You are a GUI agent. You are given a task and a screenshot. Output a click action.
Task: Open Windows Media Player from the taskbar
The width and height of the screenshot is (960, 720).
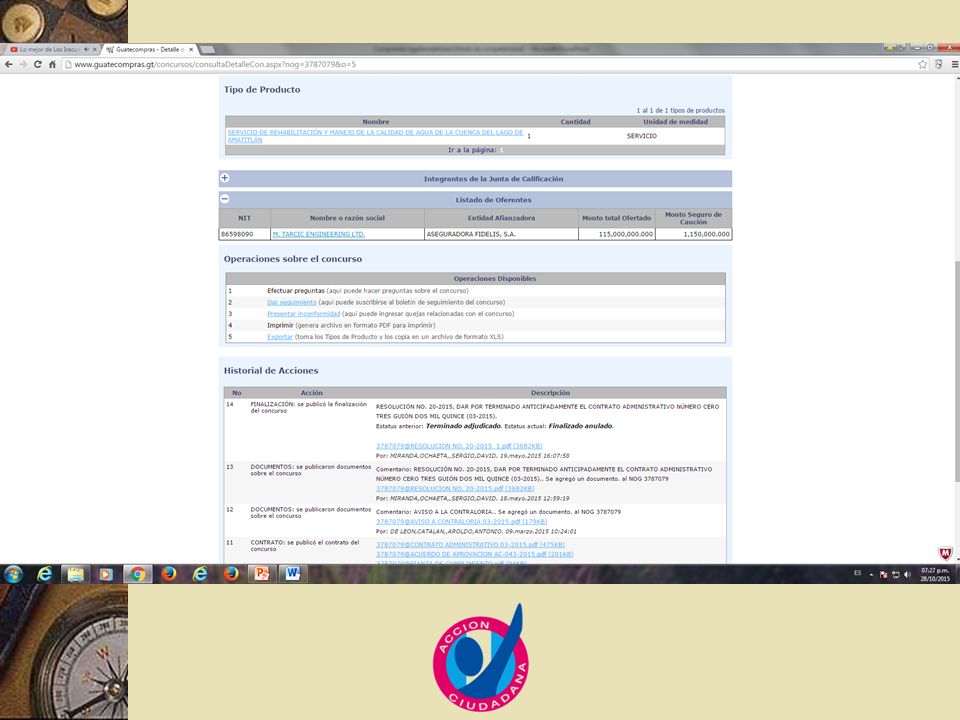pos(106,574)
